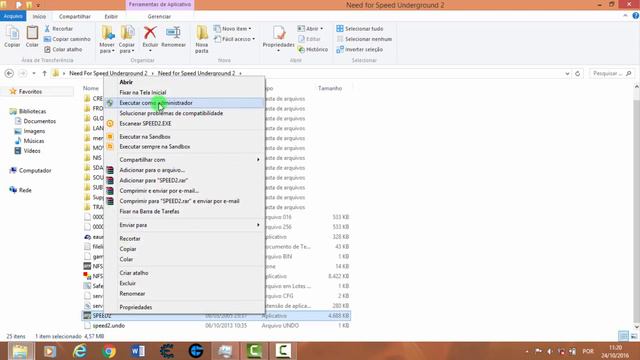Open Microsoft Word from the taskbar
The image size is (640, 360).
(x=138, y=351)
